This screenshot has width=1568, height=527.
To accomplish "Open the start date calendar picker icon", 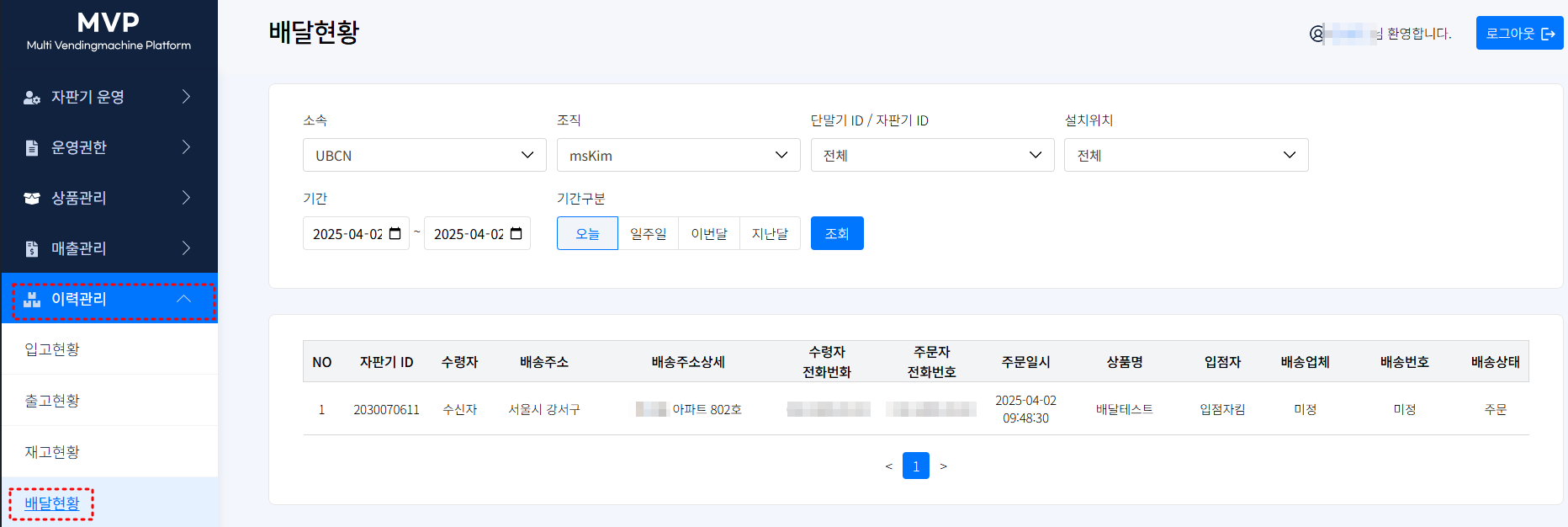I will pyautogui.click(x=395, y=233).
